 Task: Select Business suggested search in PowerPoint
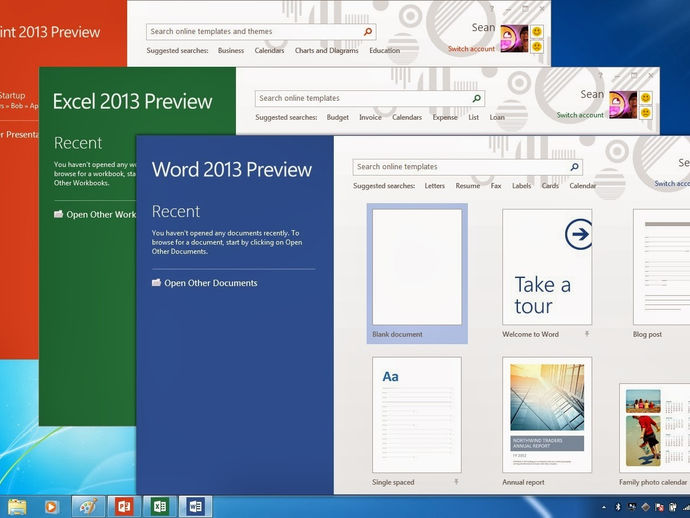click(231, 50)
